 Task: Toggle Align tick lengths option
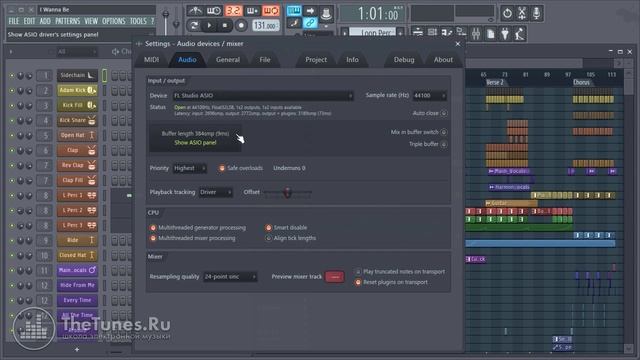click(x=268, y=238)
